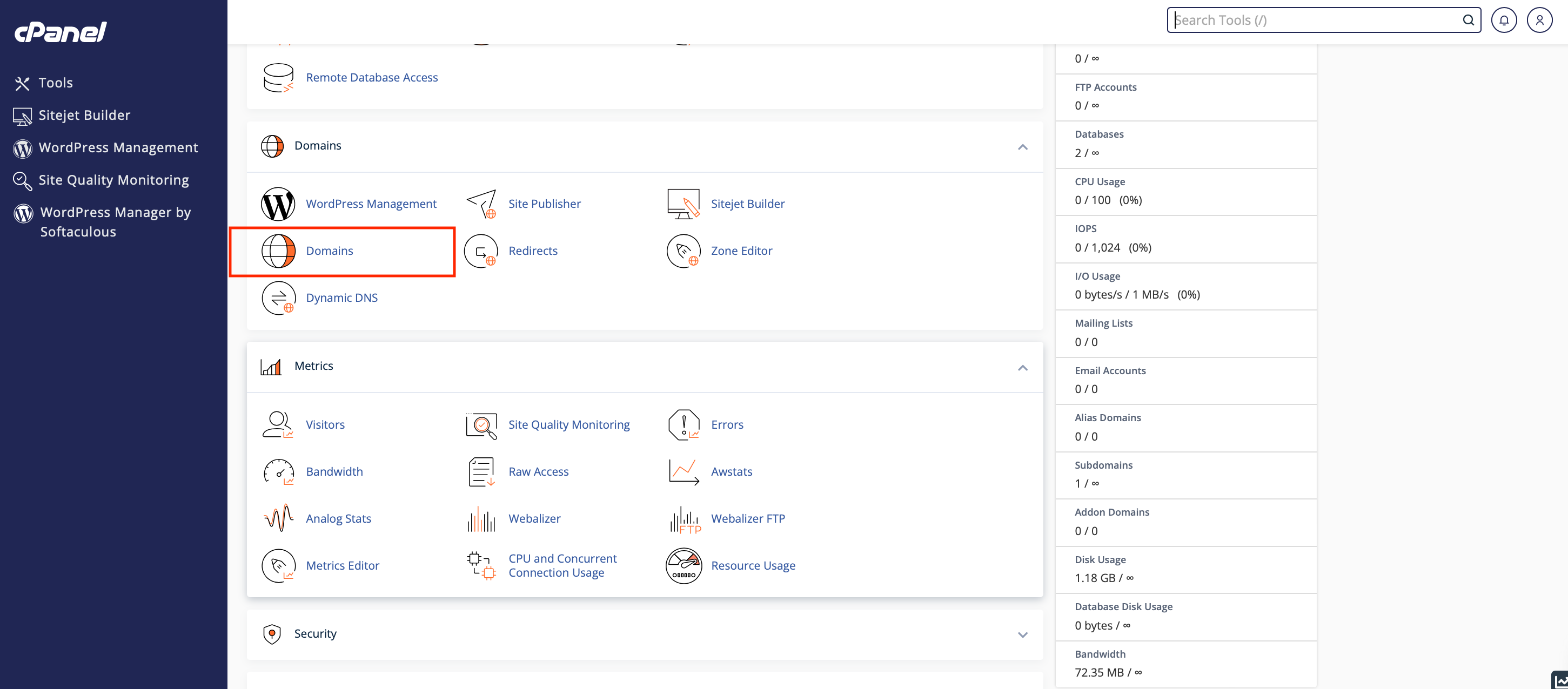Click the Metrics Editor link

(342, 565)
